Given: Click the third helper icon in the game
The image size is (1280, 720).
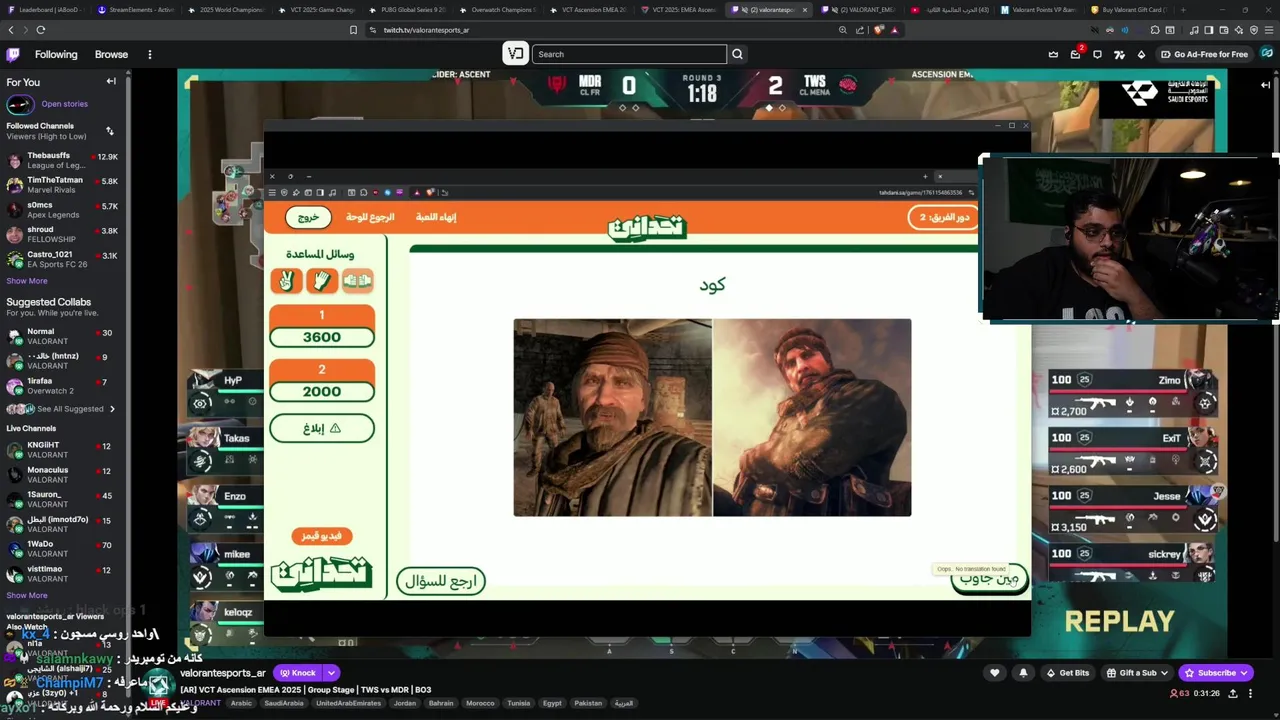Looking at the screenshot, I should click(x=357, y=281).
